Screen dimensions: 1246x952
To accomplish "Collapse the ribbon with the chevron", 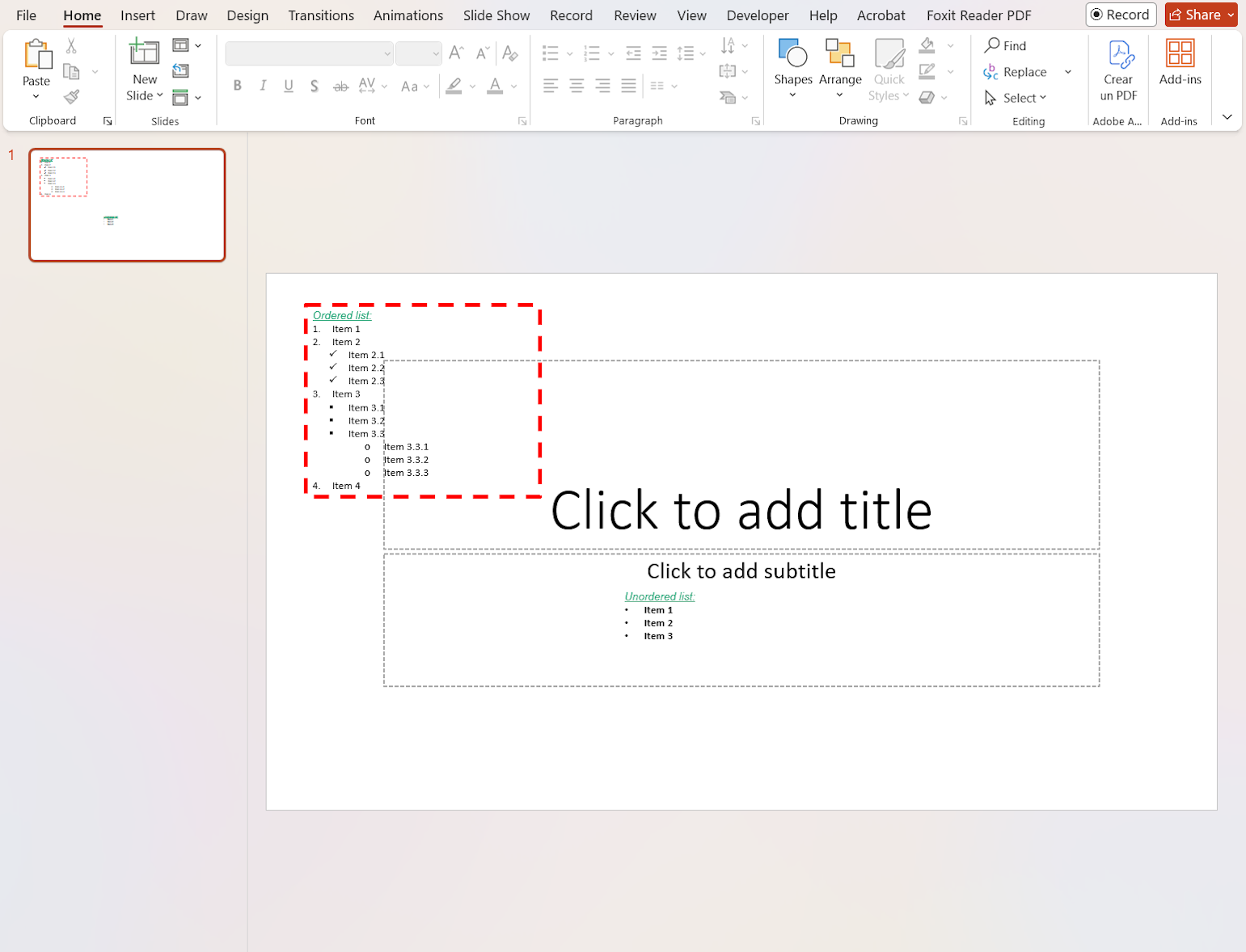I will 1227,117.
